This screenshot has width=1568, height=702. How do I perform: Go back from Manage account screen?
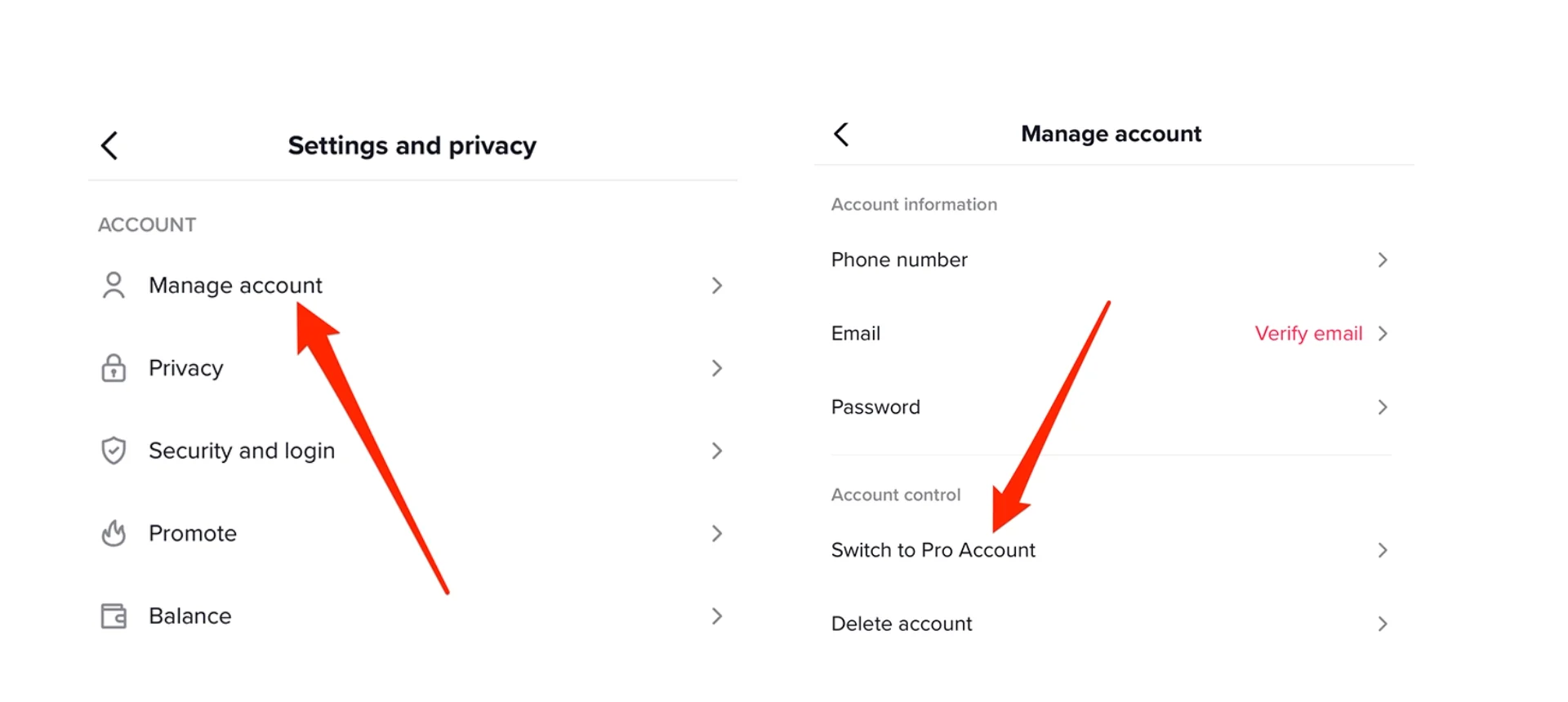point(841,134)
